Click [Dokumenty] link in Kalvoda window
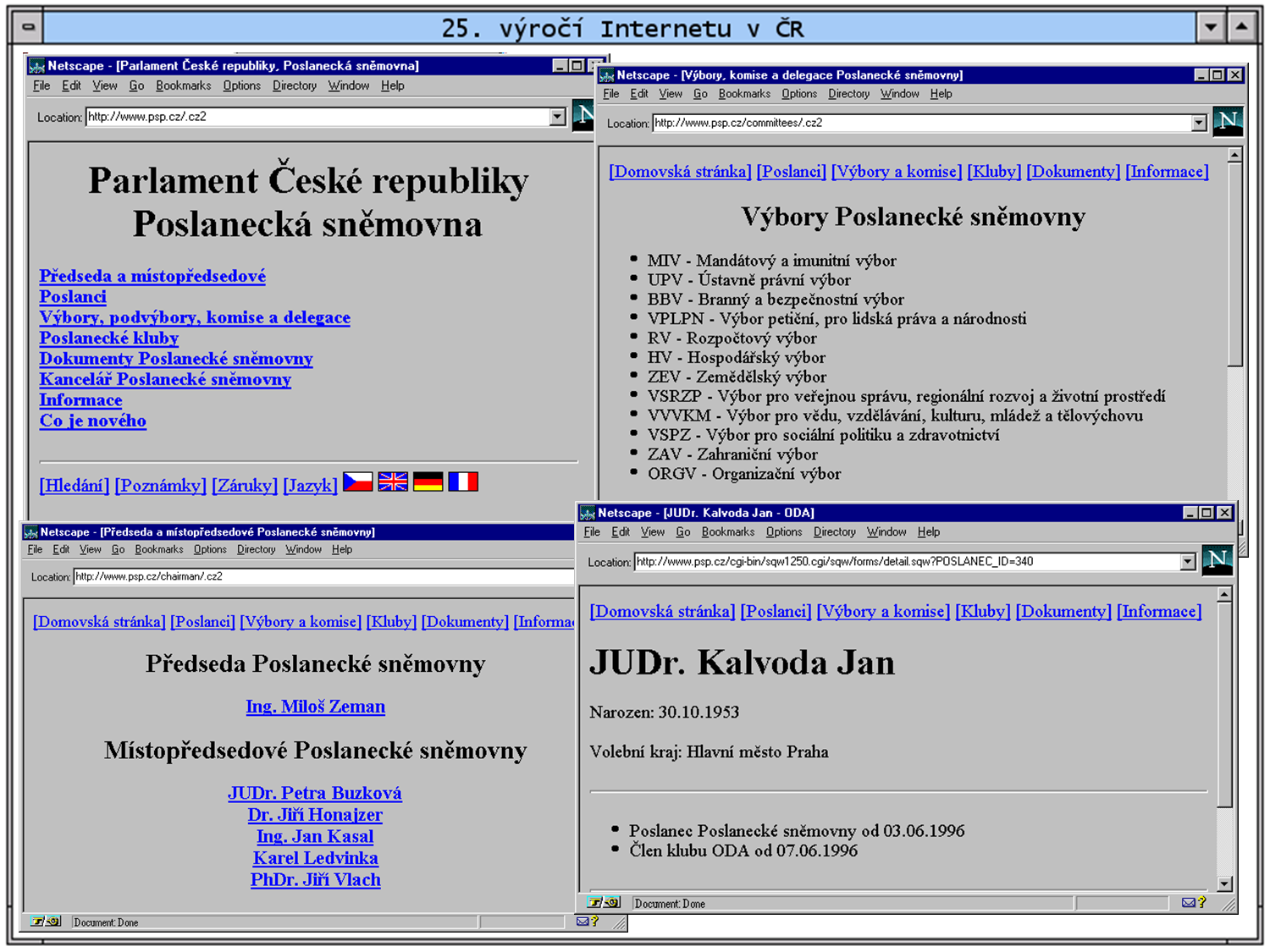The image size is (1270, 952). (1063, 611)
